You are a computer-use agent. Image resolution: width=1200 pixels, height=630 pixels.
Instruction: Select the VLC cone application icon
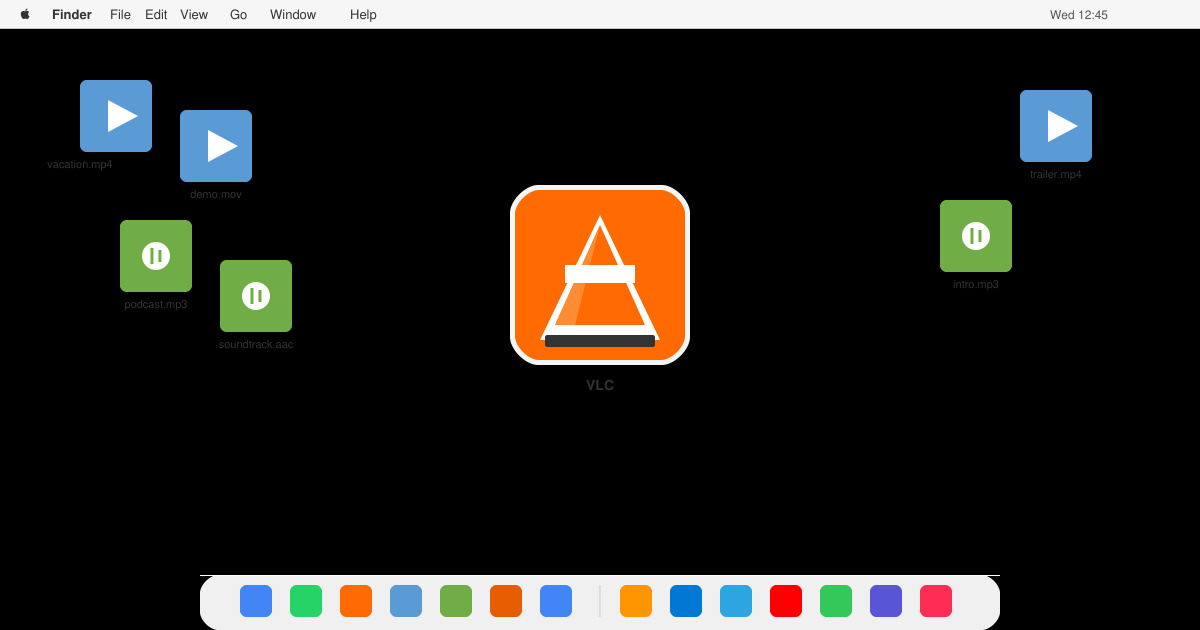[x=600, y=275]
